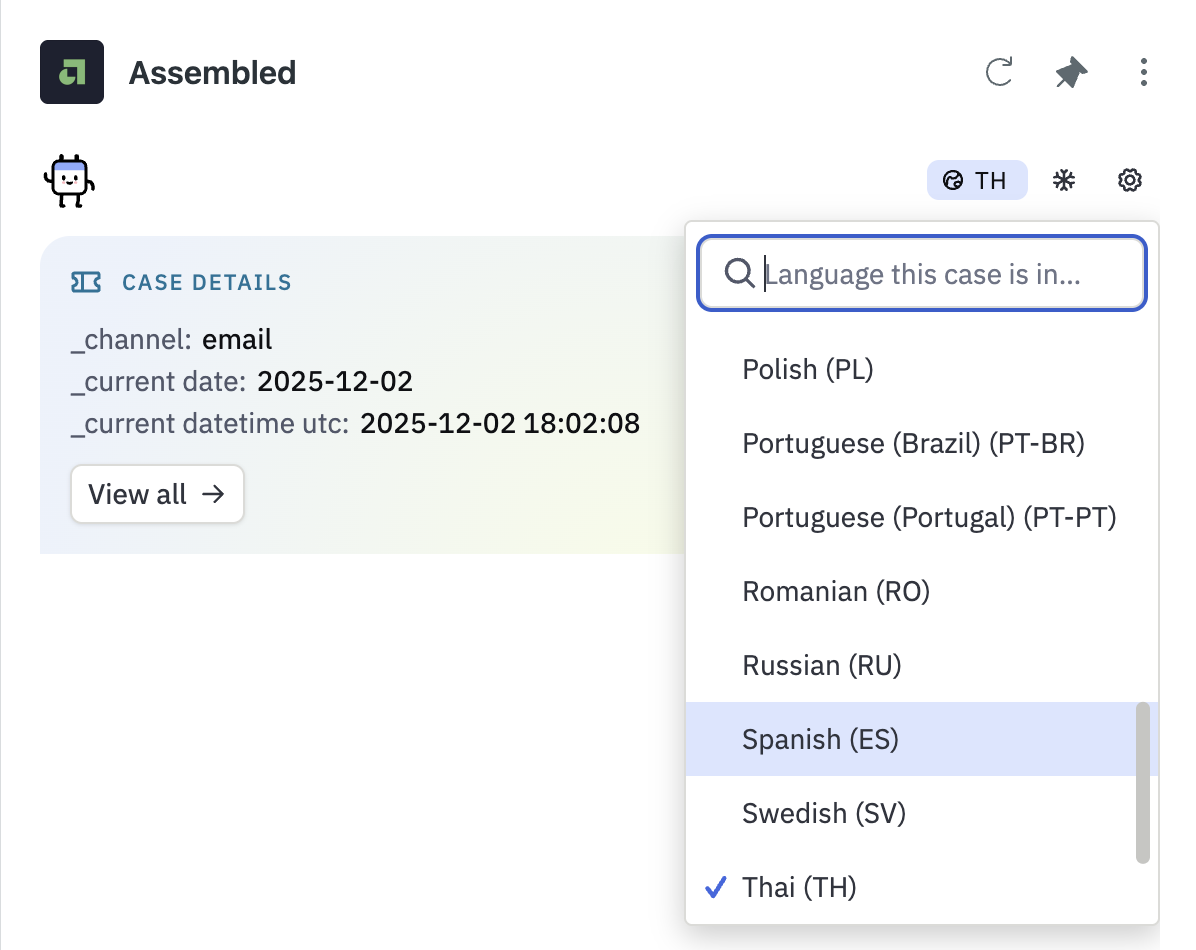Select Polish (PL) language
The width and height of the screenshot is (1196, 950).
click(x=921, y=369)
